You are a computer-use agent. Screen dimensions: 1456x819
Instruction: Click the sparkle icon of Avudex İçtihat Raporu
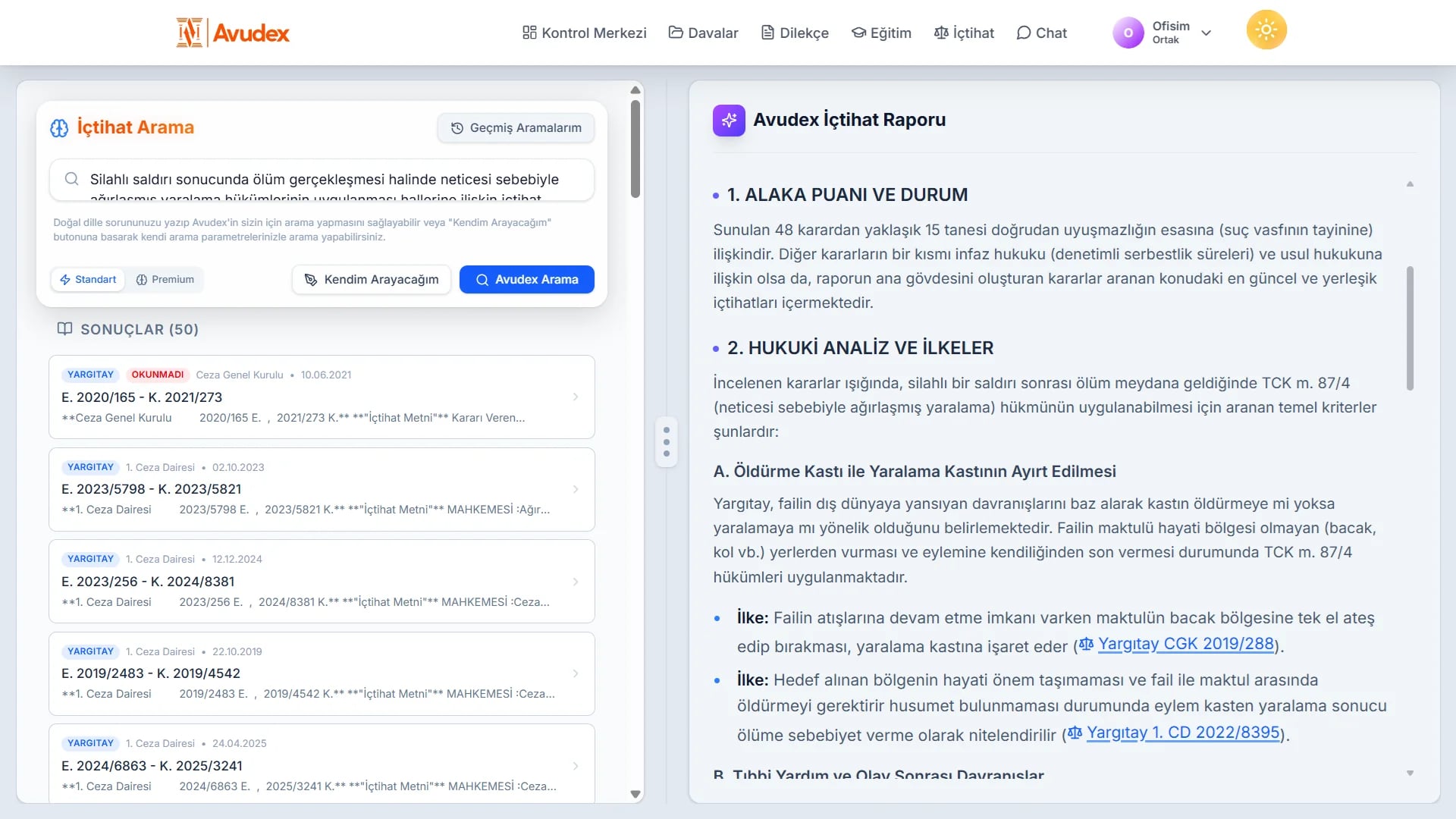pos(728,119)
